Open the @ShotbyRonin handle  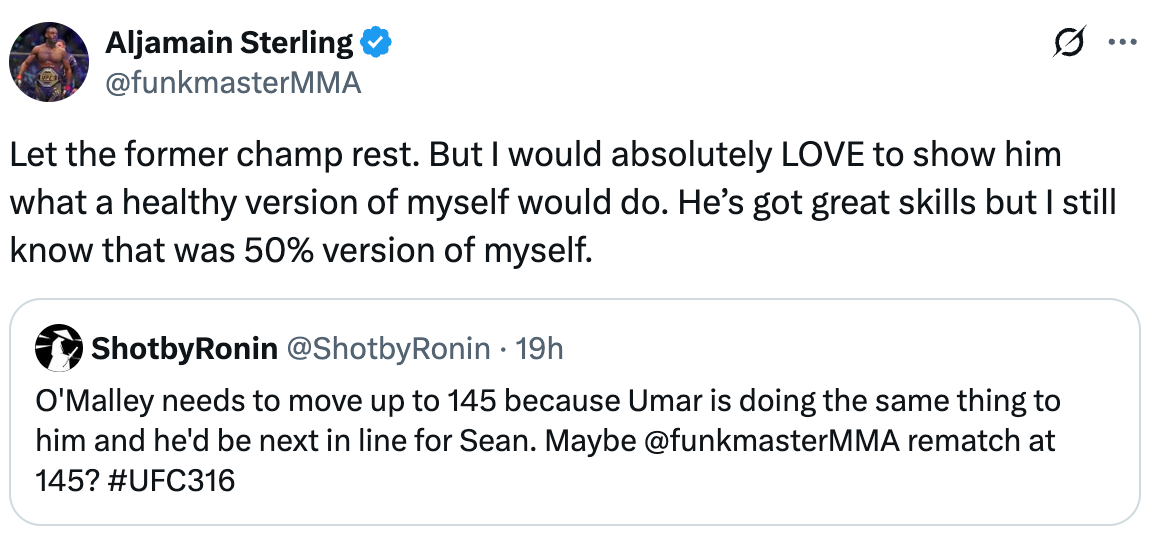tap(388, 348)
